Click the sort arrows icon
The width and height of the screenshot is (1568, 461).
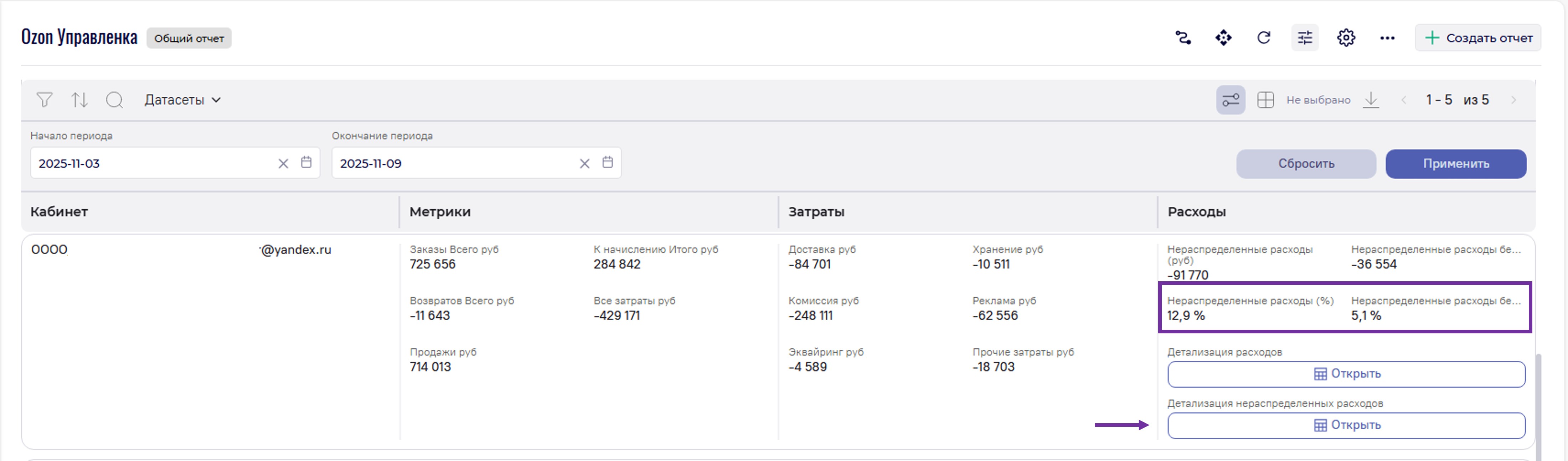[x=80, y=100]
